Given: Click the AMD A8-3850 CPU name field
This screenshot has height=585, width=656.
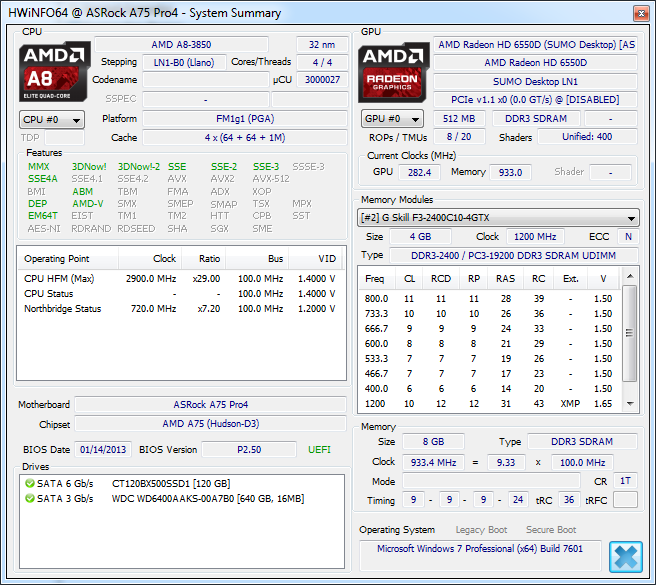Looking at the screenshot, I should point(181,45).
